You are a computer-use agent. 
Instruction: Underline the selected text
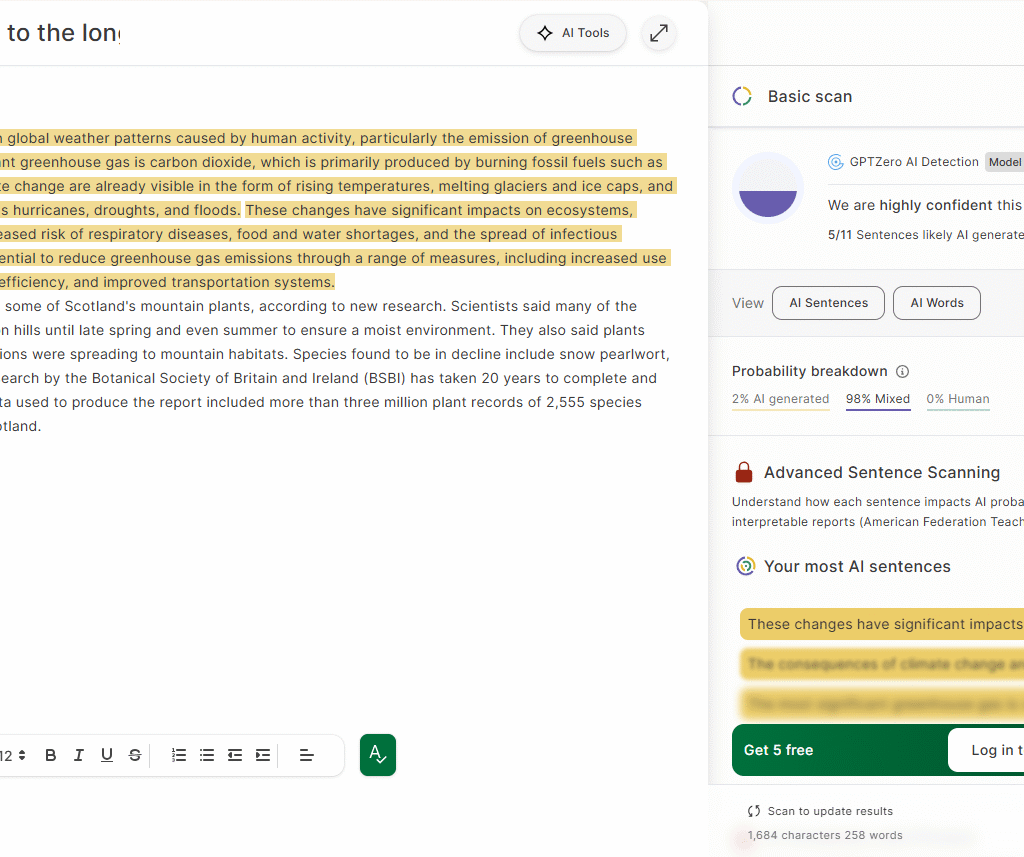click(x=107, y=755)
